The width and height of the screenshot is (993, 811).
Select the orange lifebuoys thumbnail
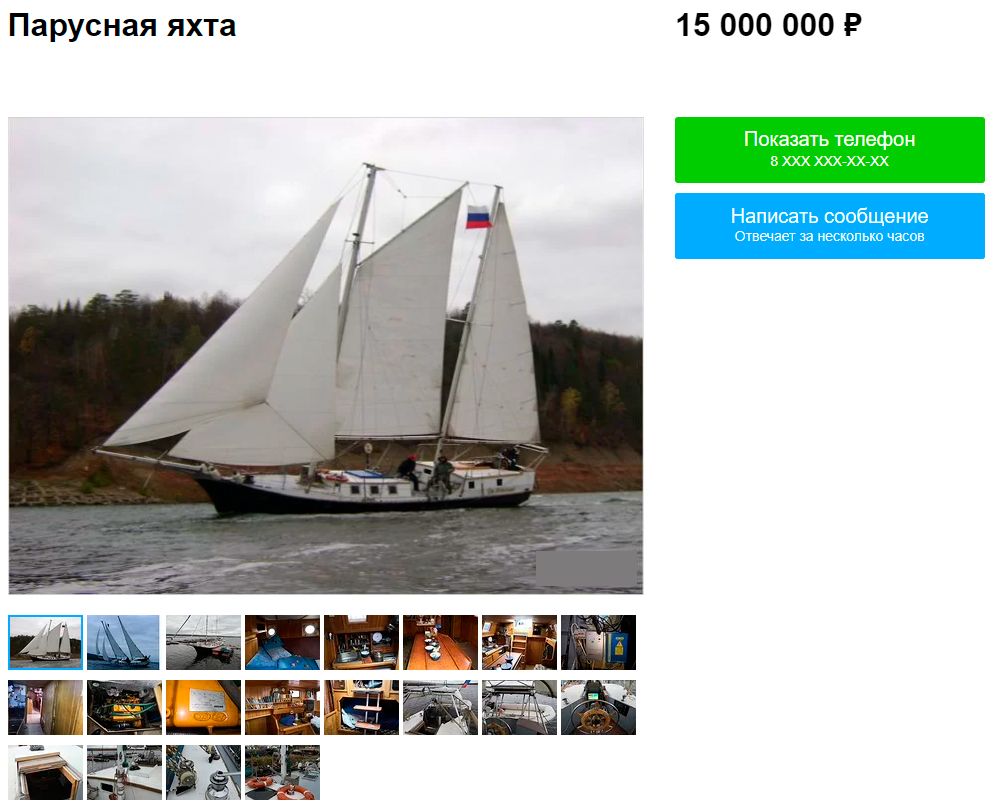(x=282, y=772)
